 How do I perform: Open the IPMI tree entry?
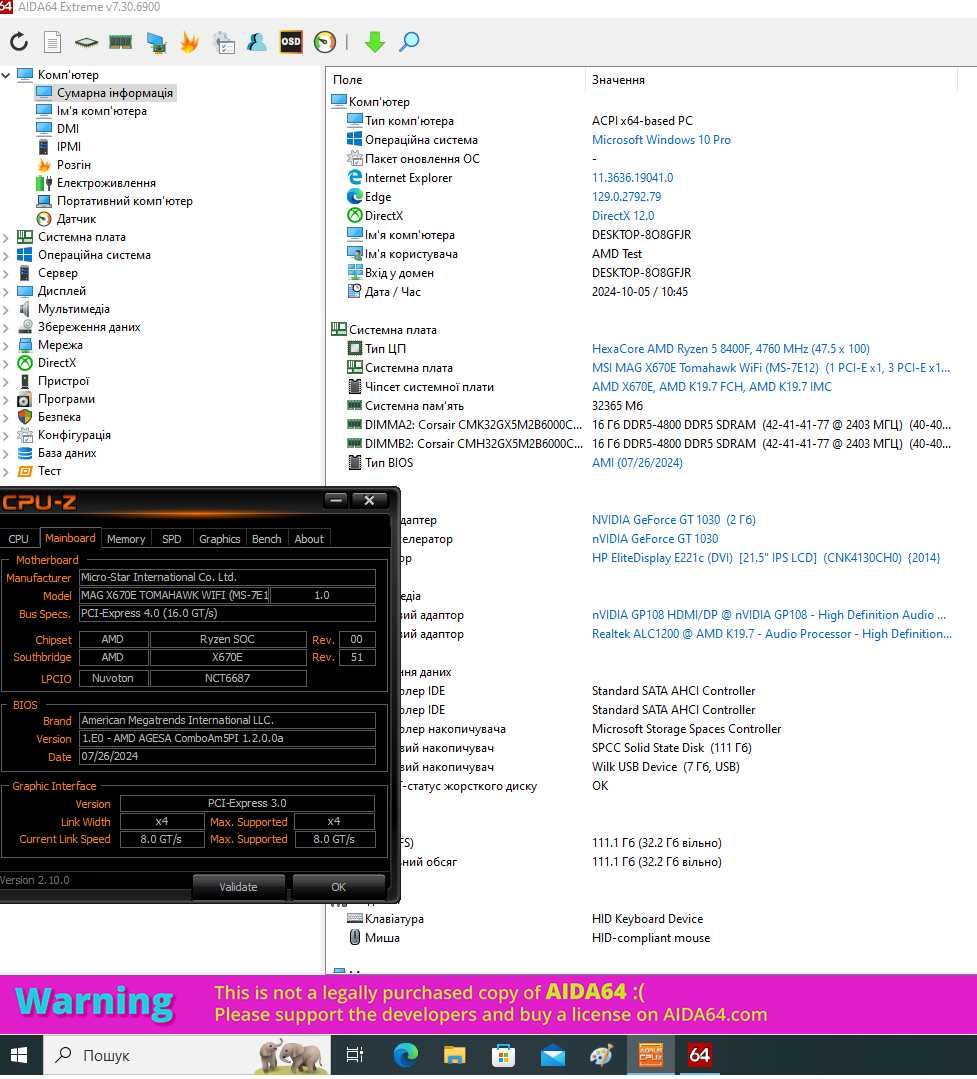click(x=68, y=147)
